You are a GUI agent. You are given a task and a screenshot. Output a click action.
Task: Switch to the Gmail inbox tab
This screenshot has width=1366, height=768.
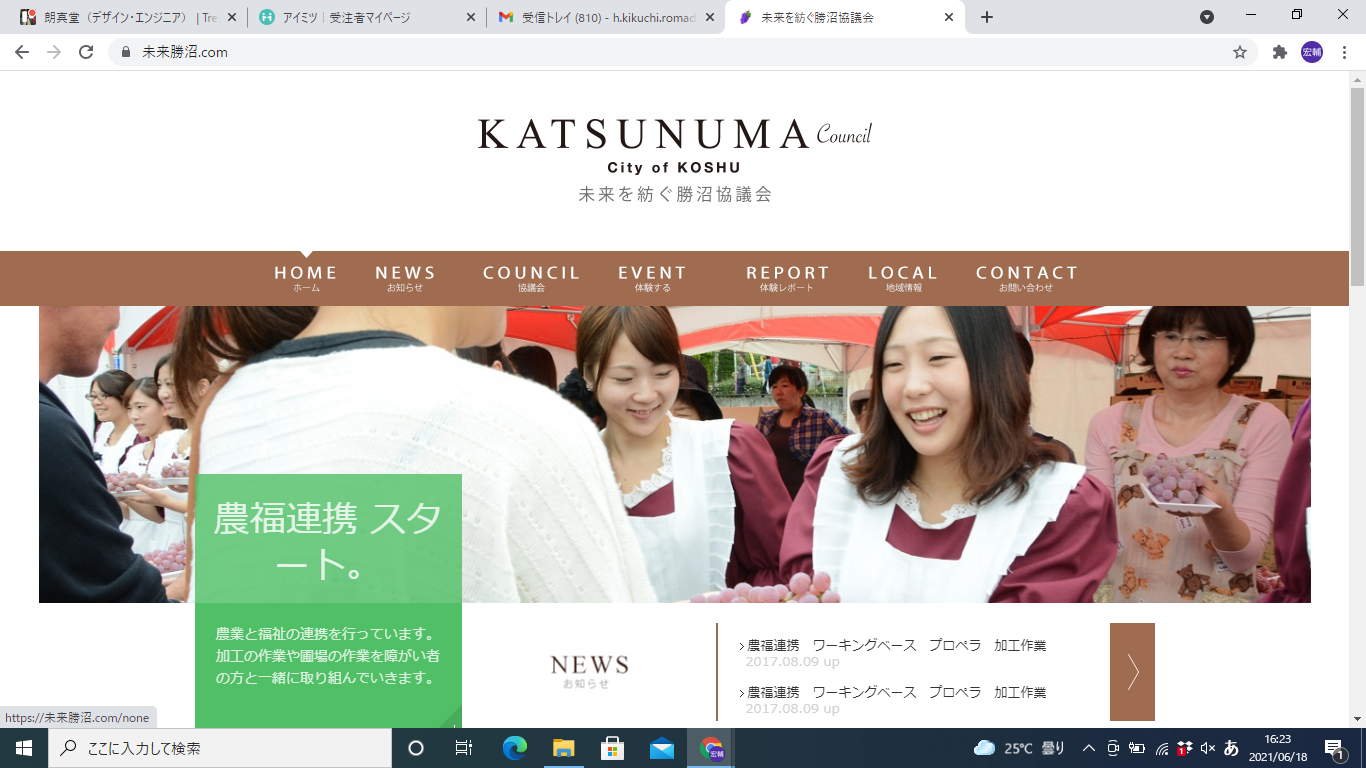click(605, 17)
